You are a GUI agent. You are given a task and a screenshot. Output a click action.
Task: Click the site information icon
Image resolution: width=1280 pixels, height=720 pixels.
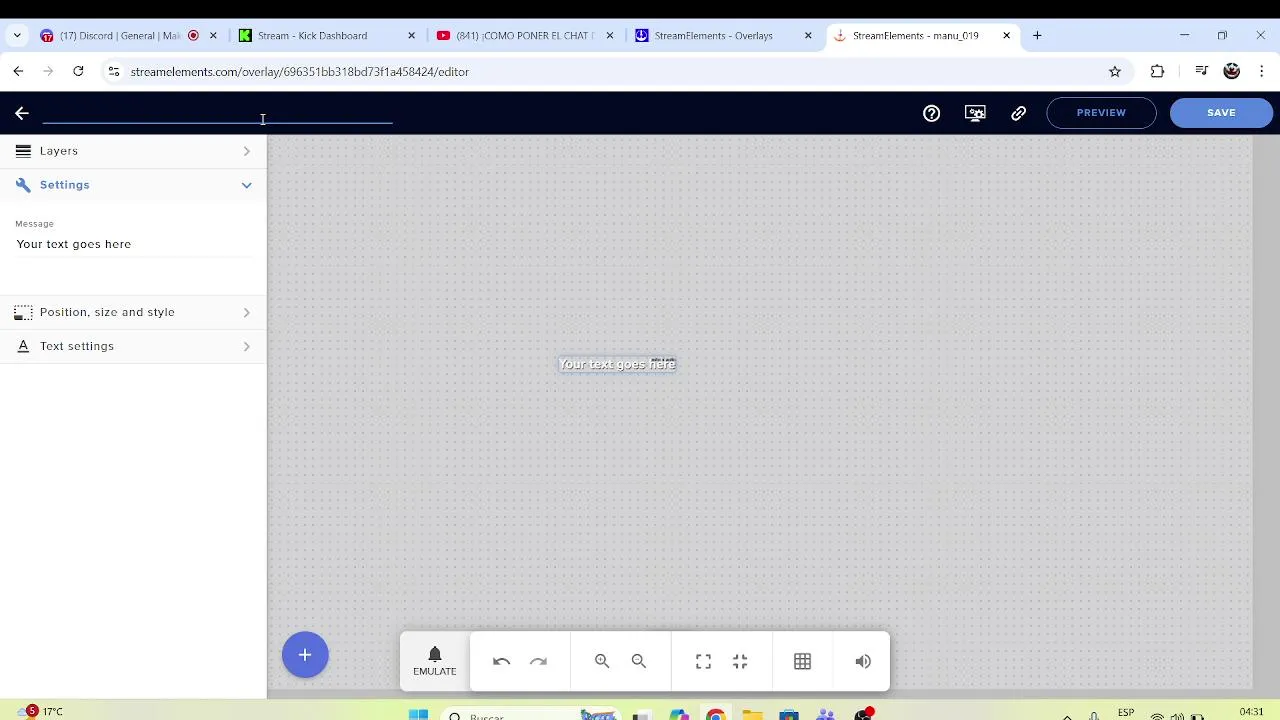114,71
